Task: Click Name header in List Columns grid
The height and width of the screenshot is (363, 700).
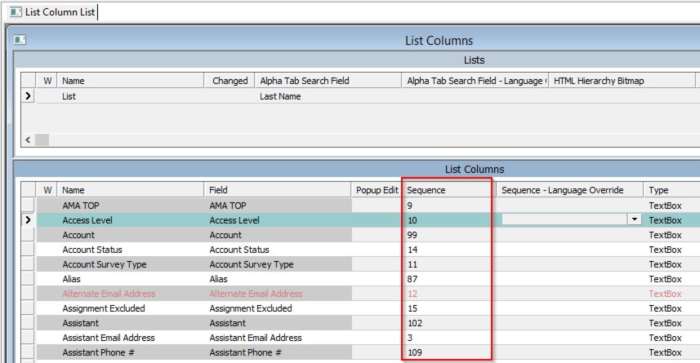Action: point(131,190)
